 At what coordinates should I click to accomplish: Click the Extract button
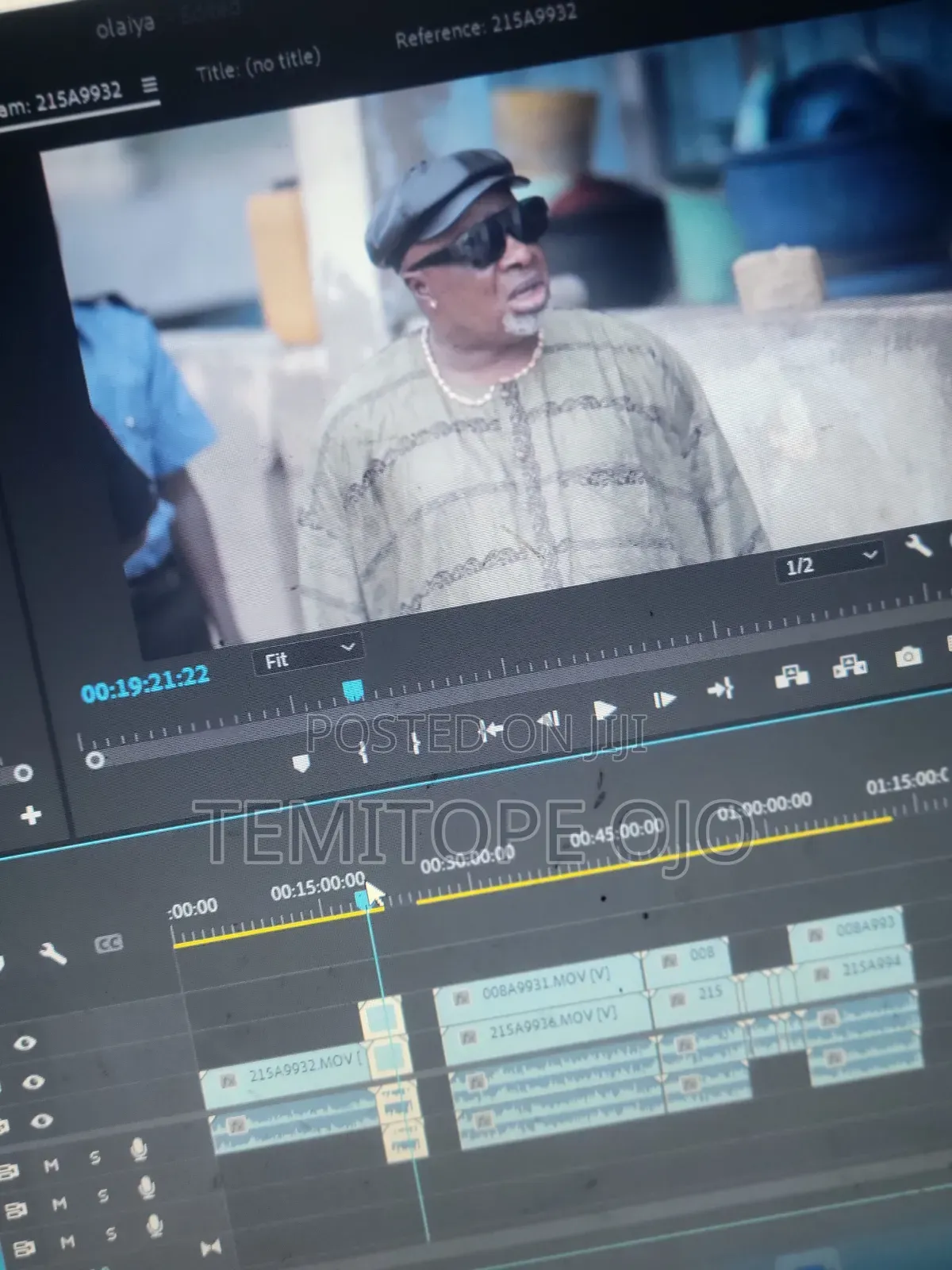pyautogui.click(x=850, y=665)
